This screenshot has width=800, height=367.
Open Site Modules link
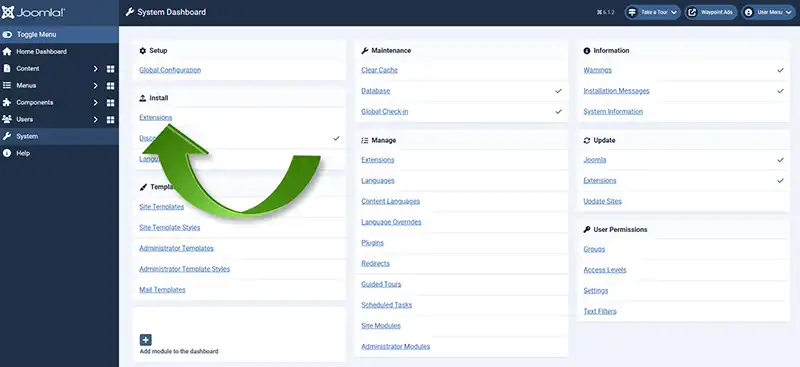tap(381, 326)
